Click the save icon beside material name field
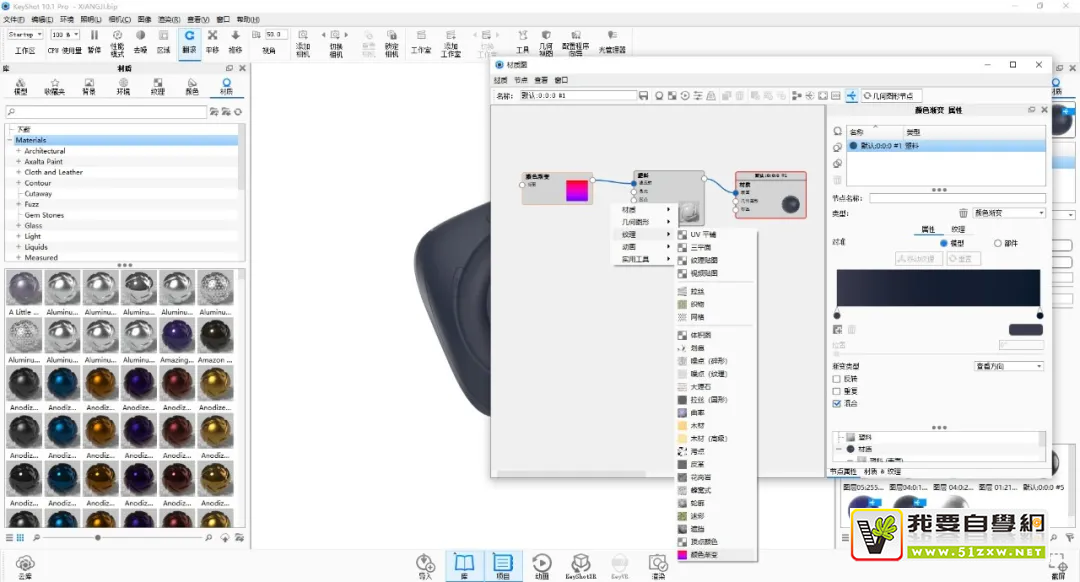1080x582 pixels. [644, 96]
